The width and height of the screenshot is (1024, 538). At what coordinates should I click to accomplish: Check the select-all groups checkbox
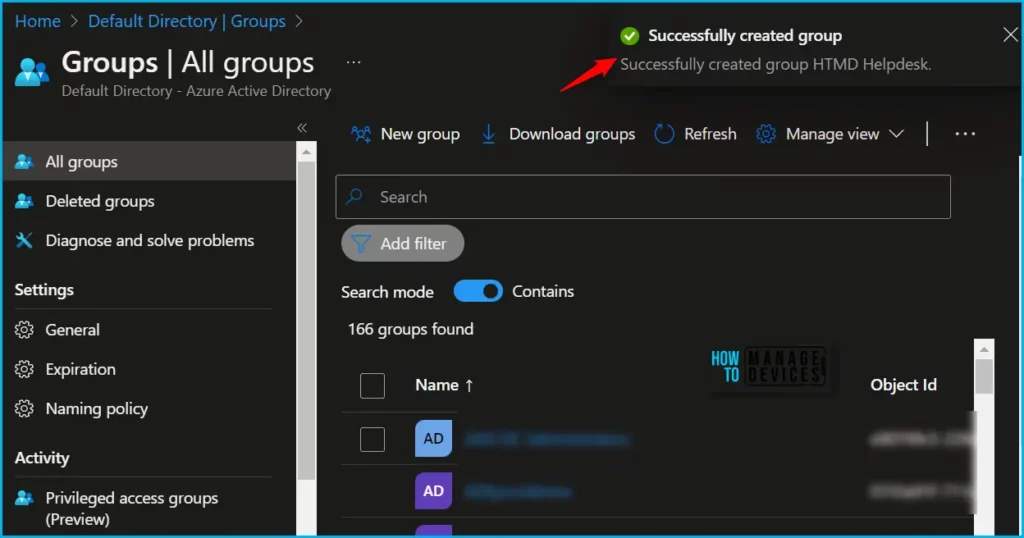pos(372,385)
